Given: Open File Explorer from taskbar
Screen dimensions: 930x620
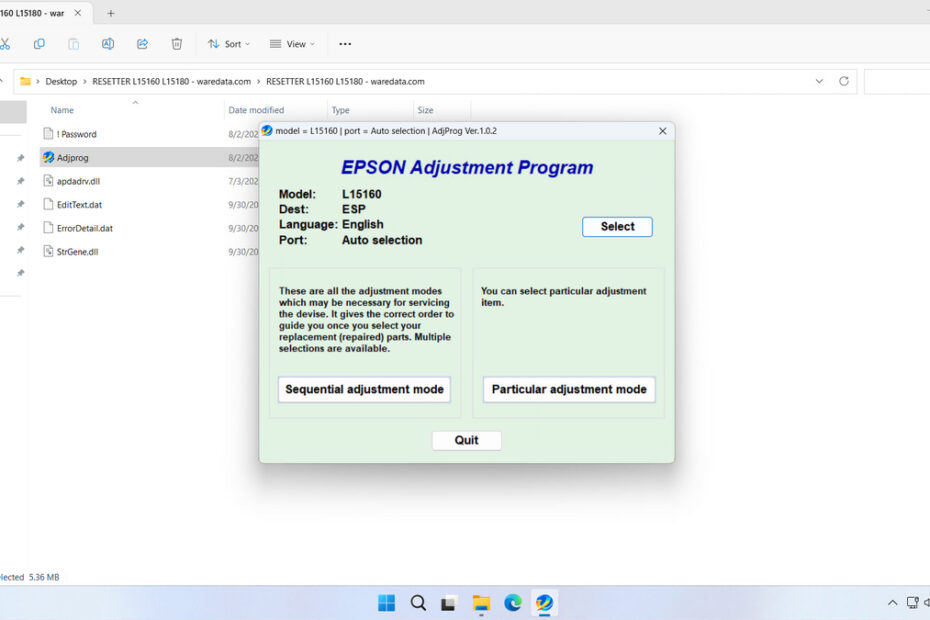Looking at the screenshot, I should [481, 603].
